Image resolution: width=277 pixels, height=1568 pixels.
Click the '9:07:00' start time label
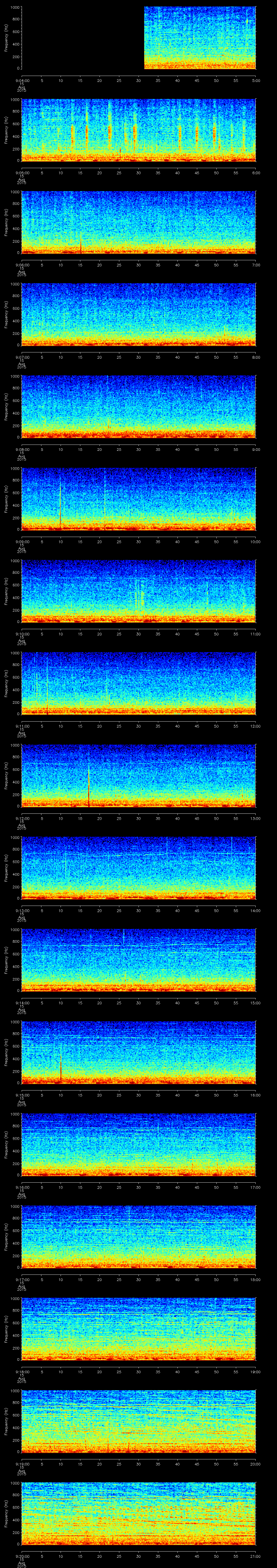22,357
